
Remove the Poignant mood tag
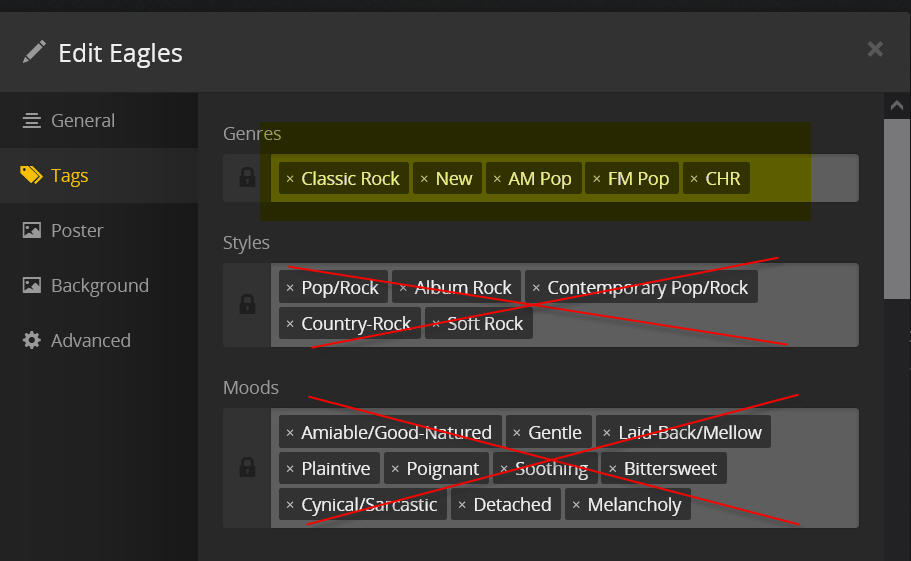click(395, 469)
